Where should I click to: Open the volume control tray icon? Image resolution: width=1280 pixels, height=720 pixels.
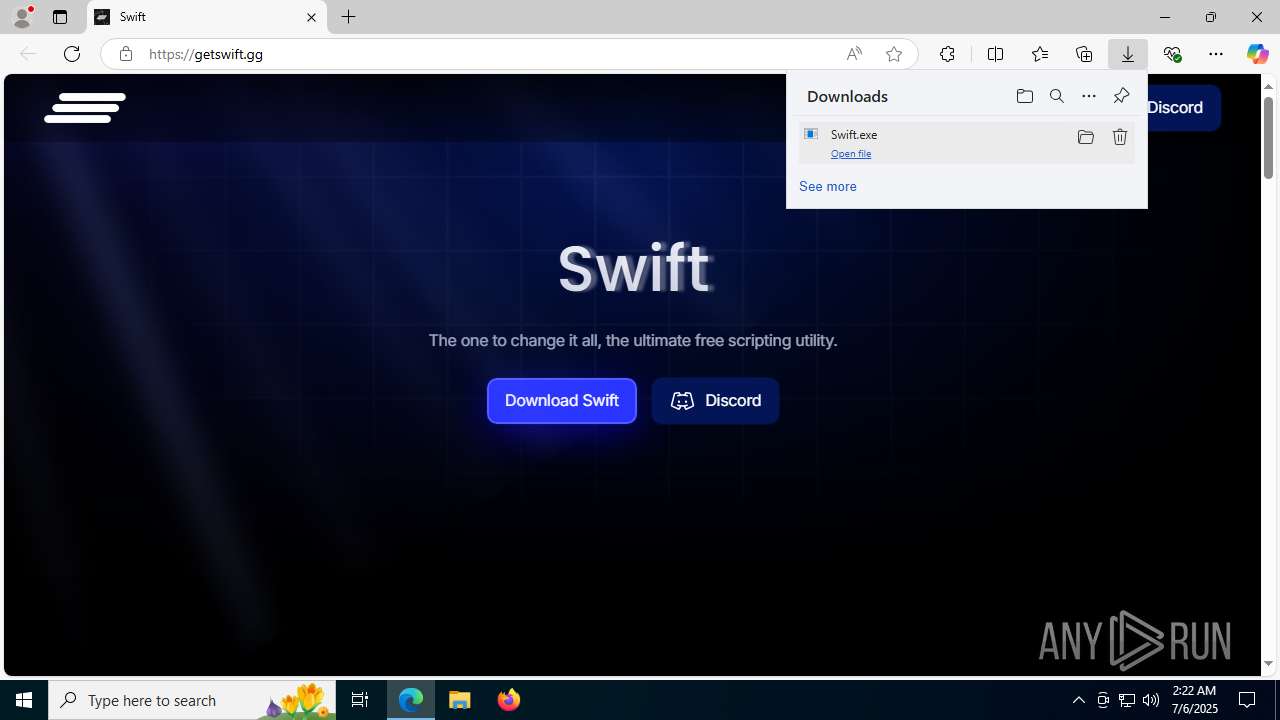(x=1151, y=700)
